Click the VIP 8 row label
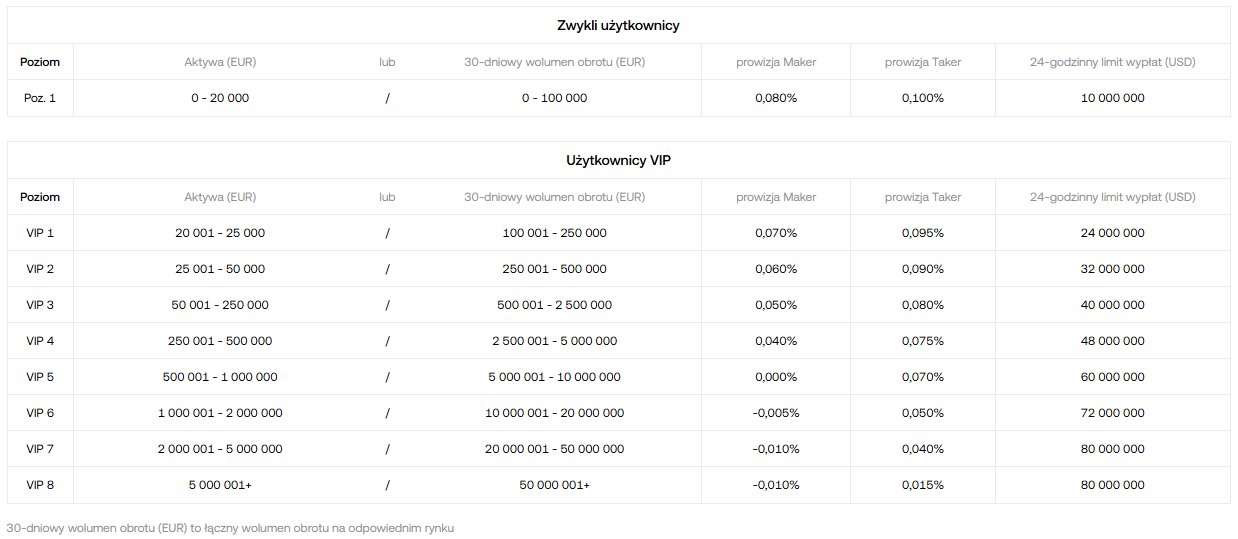The width and height of the screenshot is (1238, 539). (x=40, y=485)
